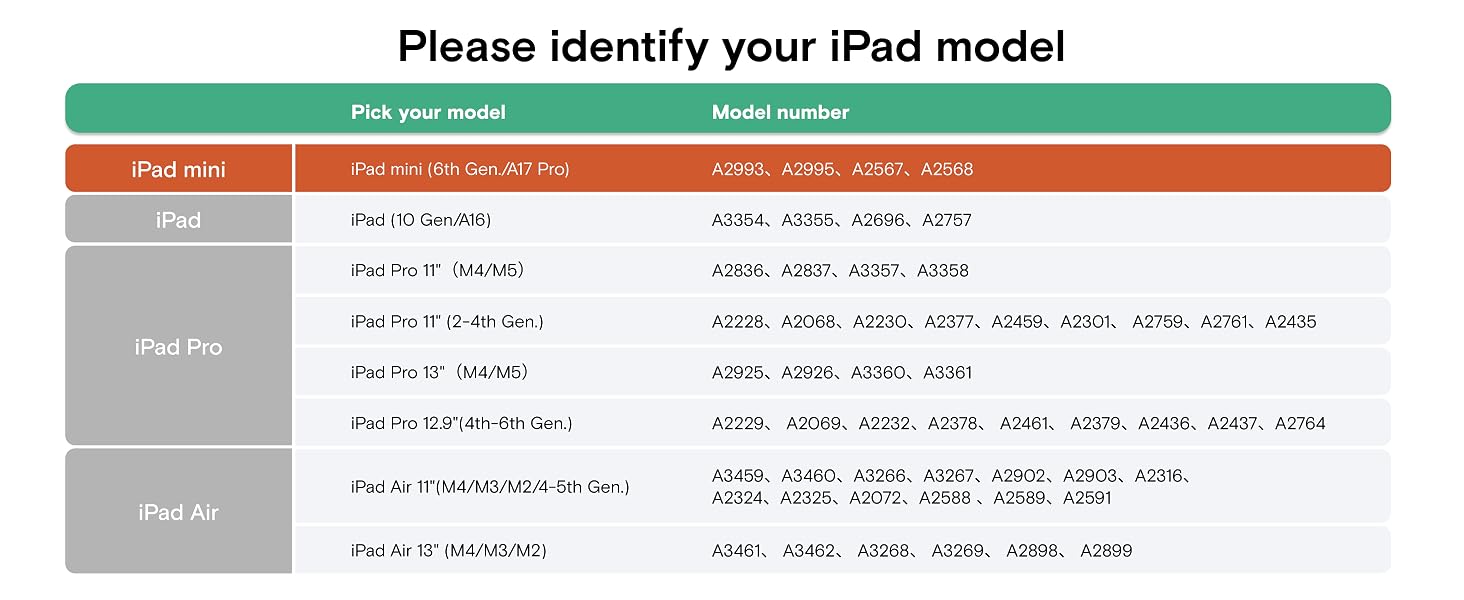Click the "Pick your model" column header
The width and height of the screenshot is (1464, 600).
point(428,112)
